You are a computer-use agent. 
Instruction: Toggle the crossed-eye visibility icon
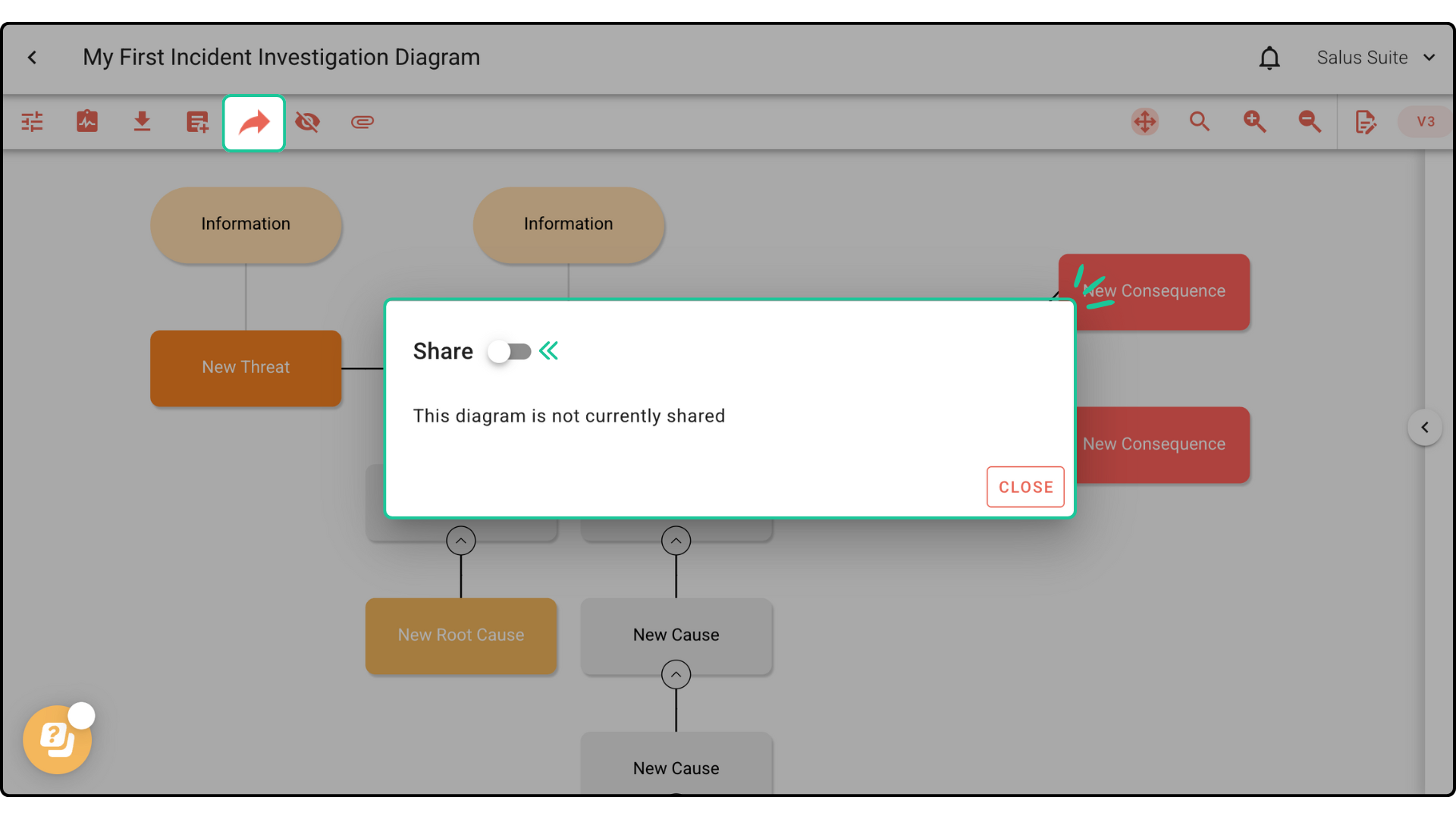click(307, 121)
